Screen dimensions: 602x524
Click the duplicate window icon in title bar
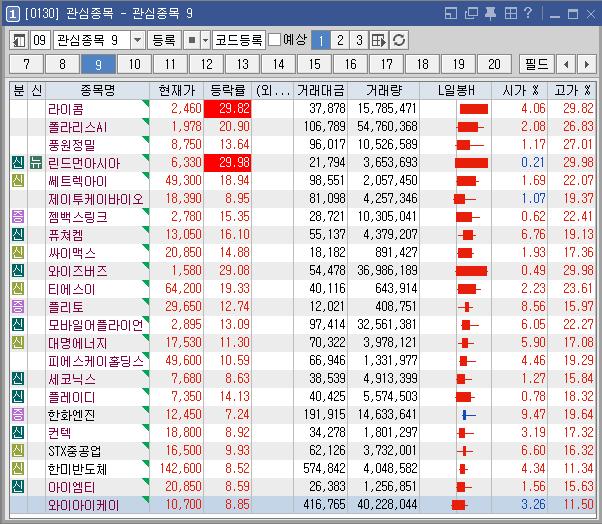[x=471, y=13]
